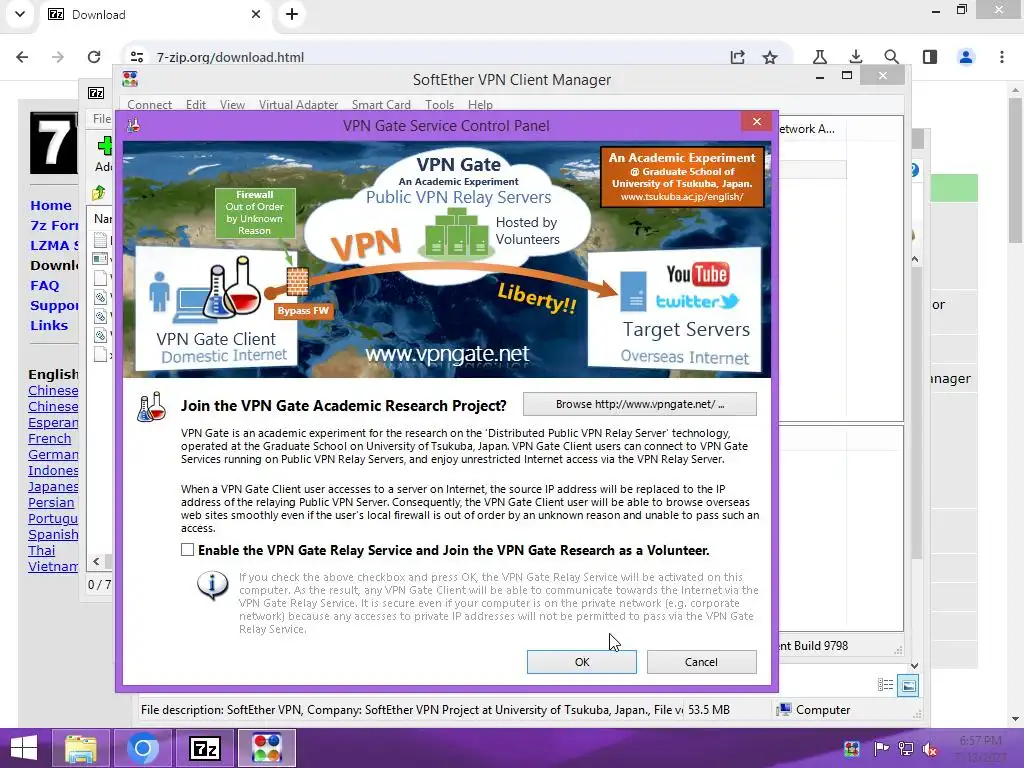Switch to SoftEther VPN Client on taskbar
1024x768 pixels.
266,748
